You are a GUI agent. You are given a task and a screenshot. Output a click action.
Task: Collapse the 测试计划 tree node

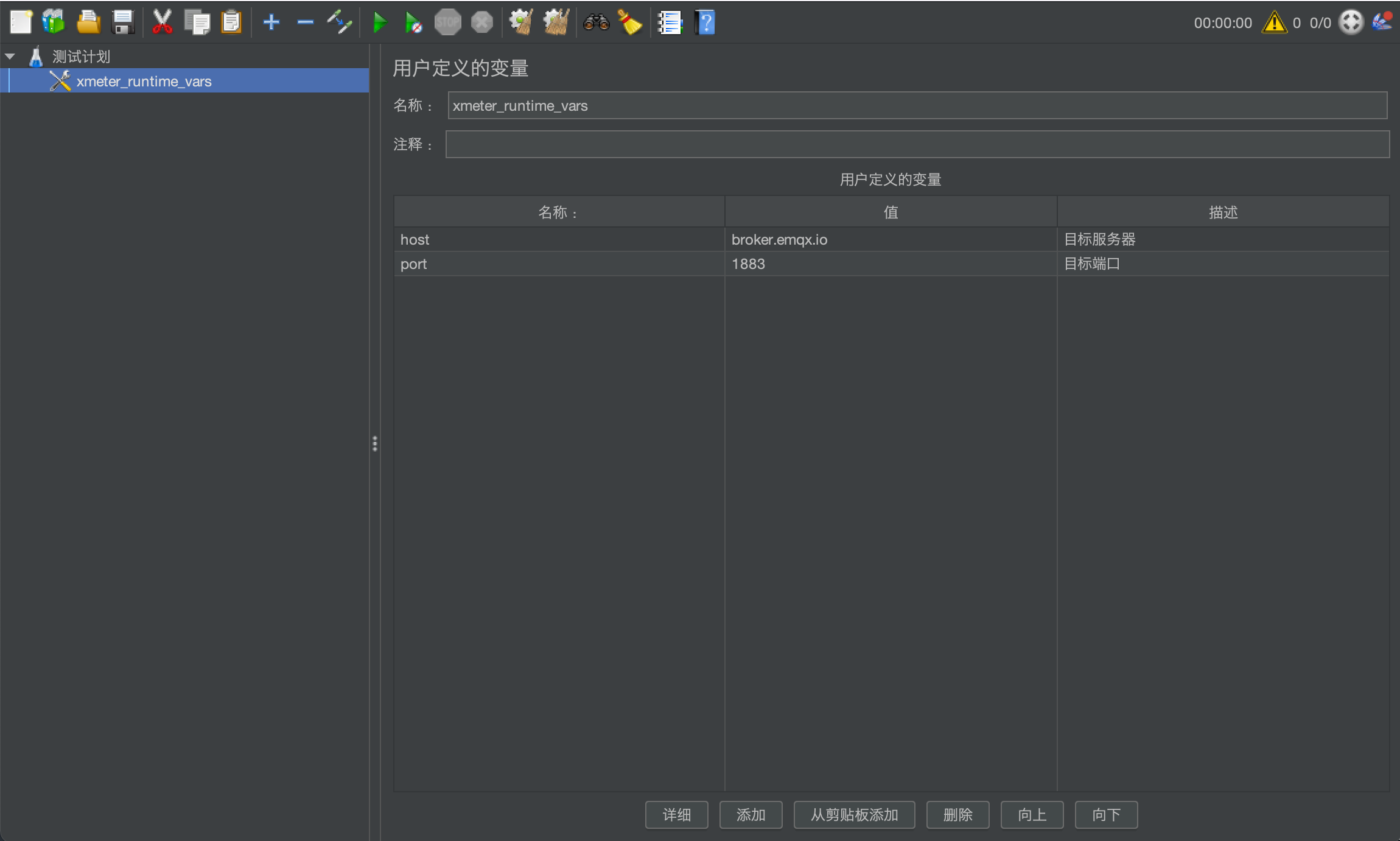[10, 57]
